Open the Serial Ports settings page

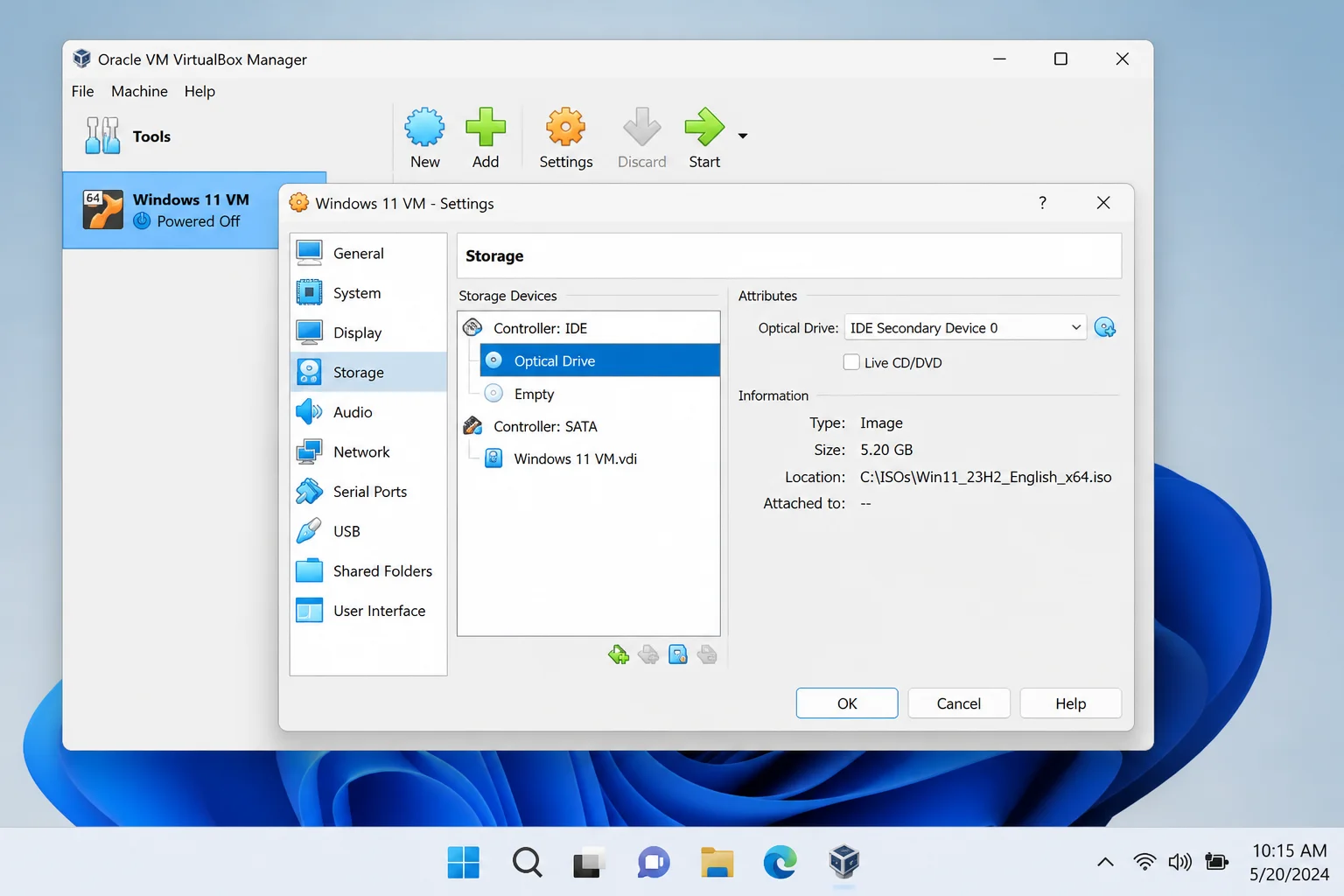(x=368, y=492)
